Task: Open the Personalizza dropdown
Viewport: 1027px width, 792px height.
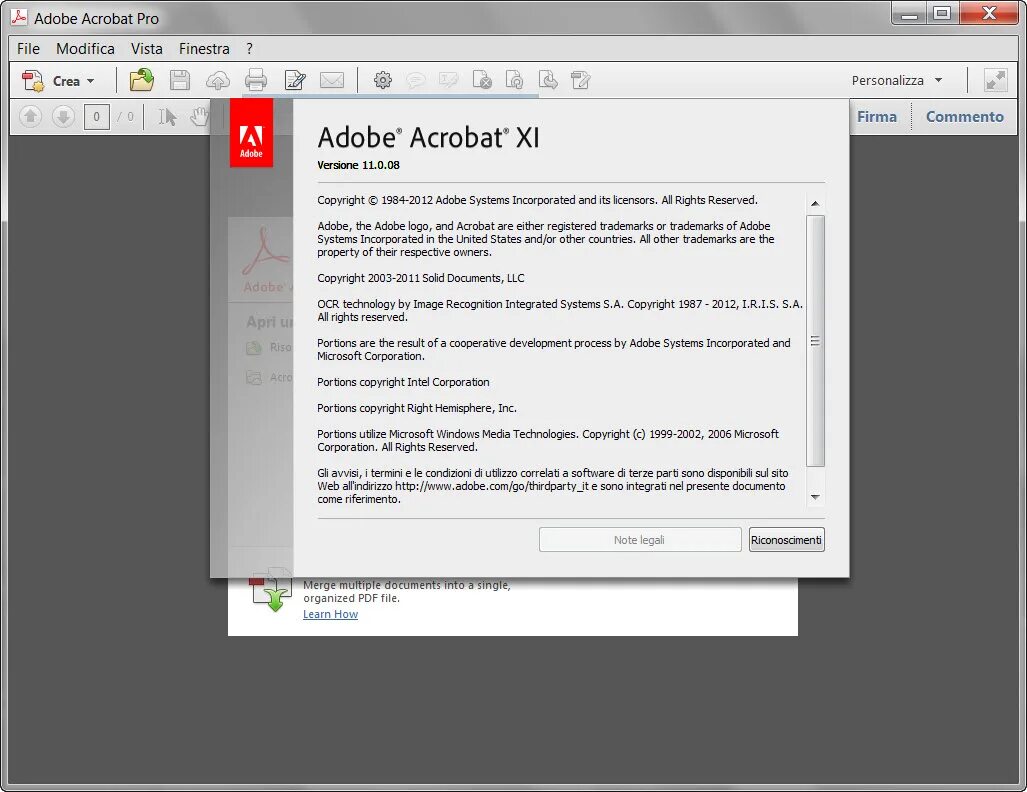Action: (x=897, y=81)
